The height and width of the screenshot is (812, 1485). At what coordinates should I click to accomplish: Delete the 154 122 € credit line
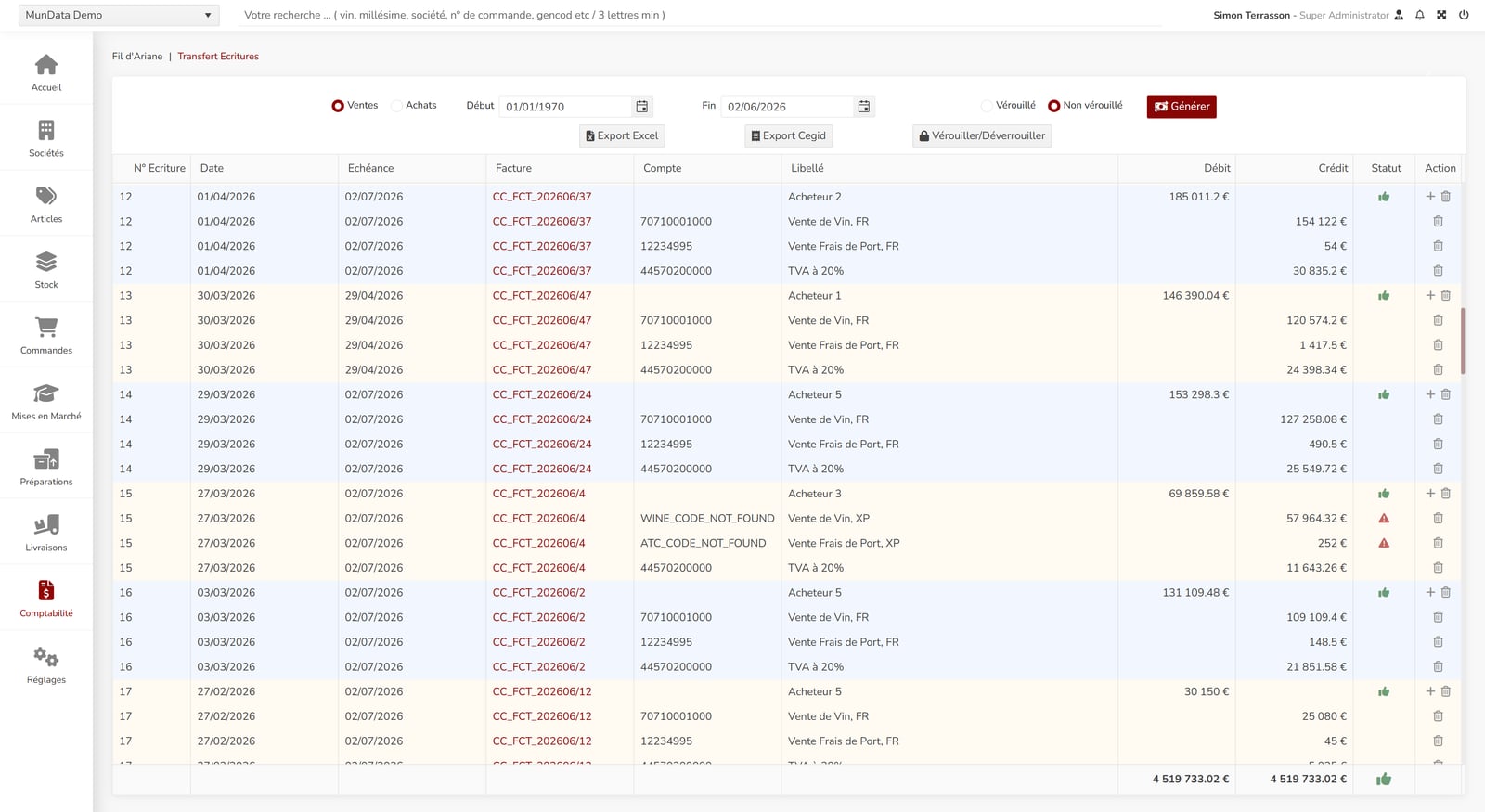click(1438, 221)
